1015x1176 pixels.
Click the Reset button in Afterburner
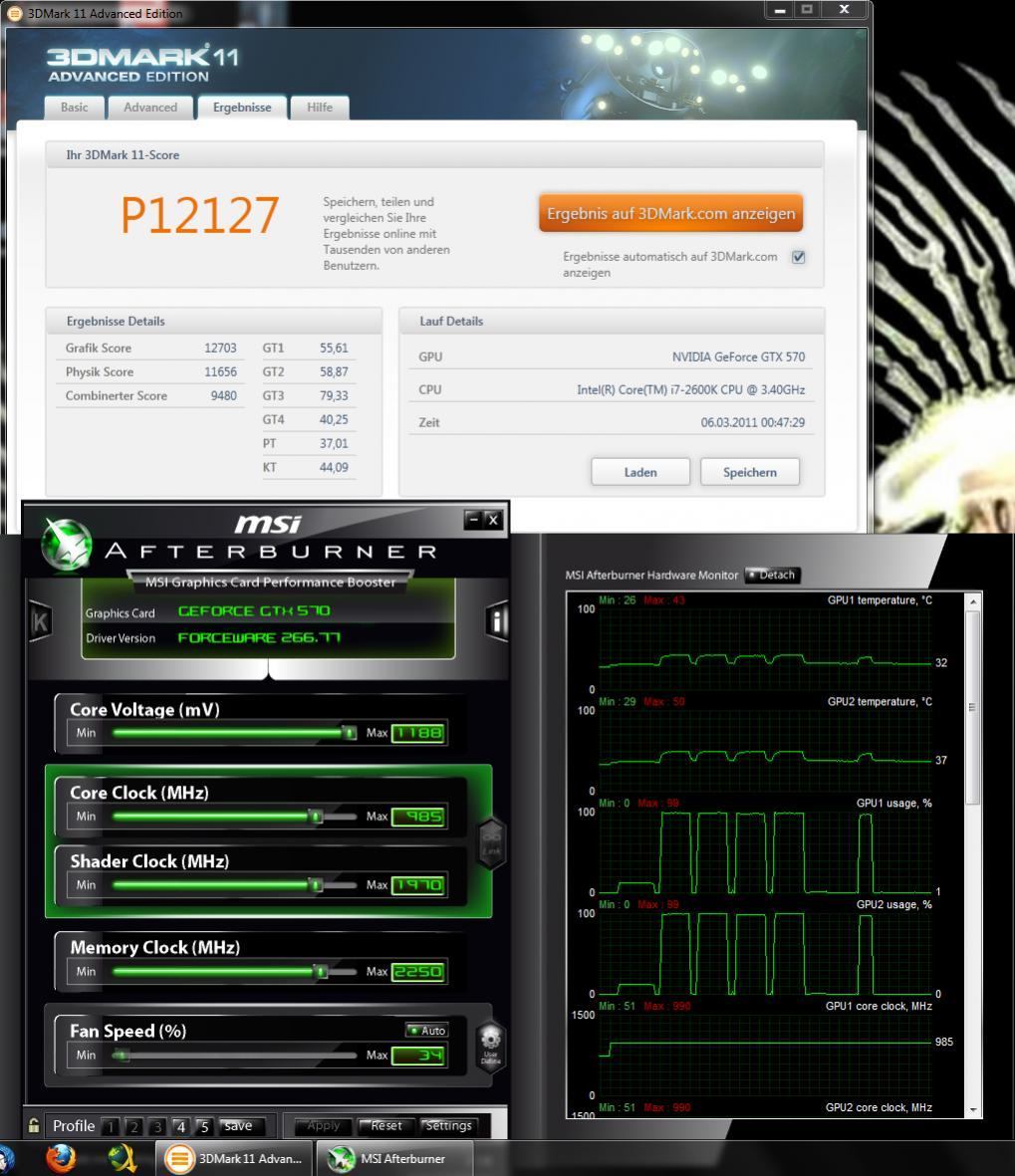pyautogui.click(x=384, y=1126)
